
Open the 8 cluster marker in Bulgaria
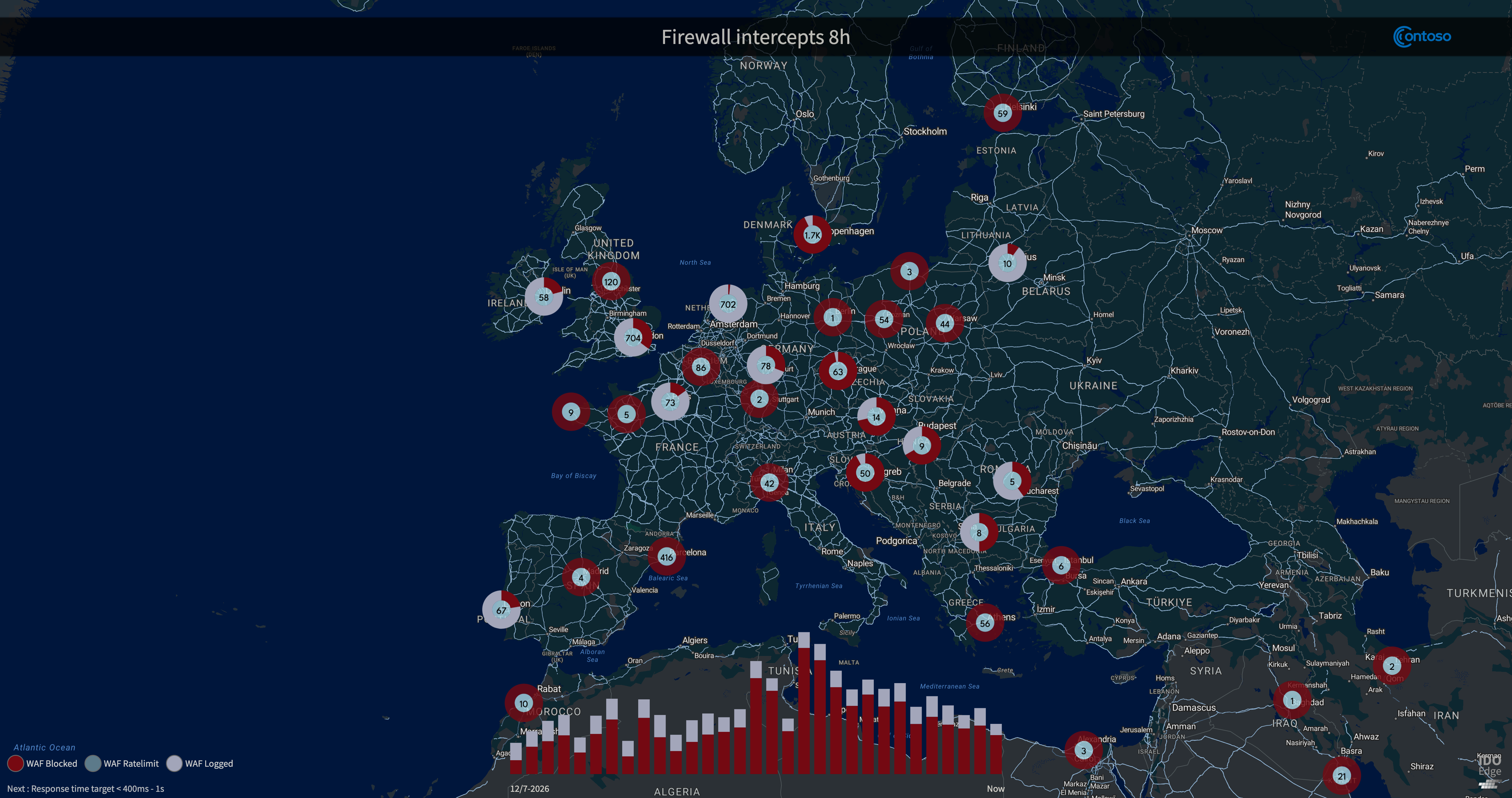(979, 532)
